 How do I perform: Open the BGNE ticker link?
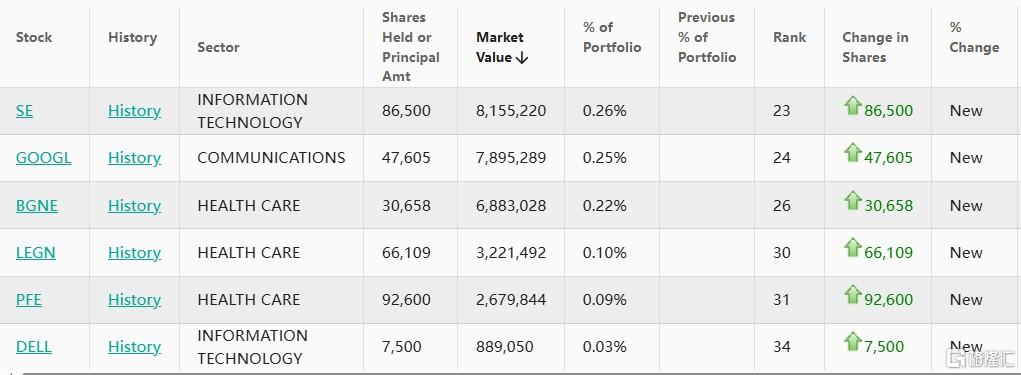[36, 206]
